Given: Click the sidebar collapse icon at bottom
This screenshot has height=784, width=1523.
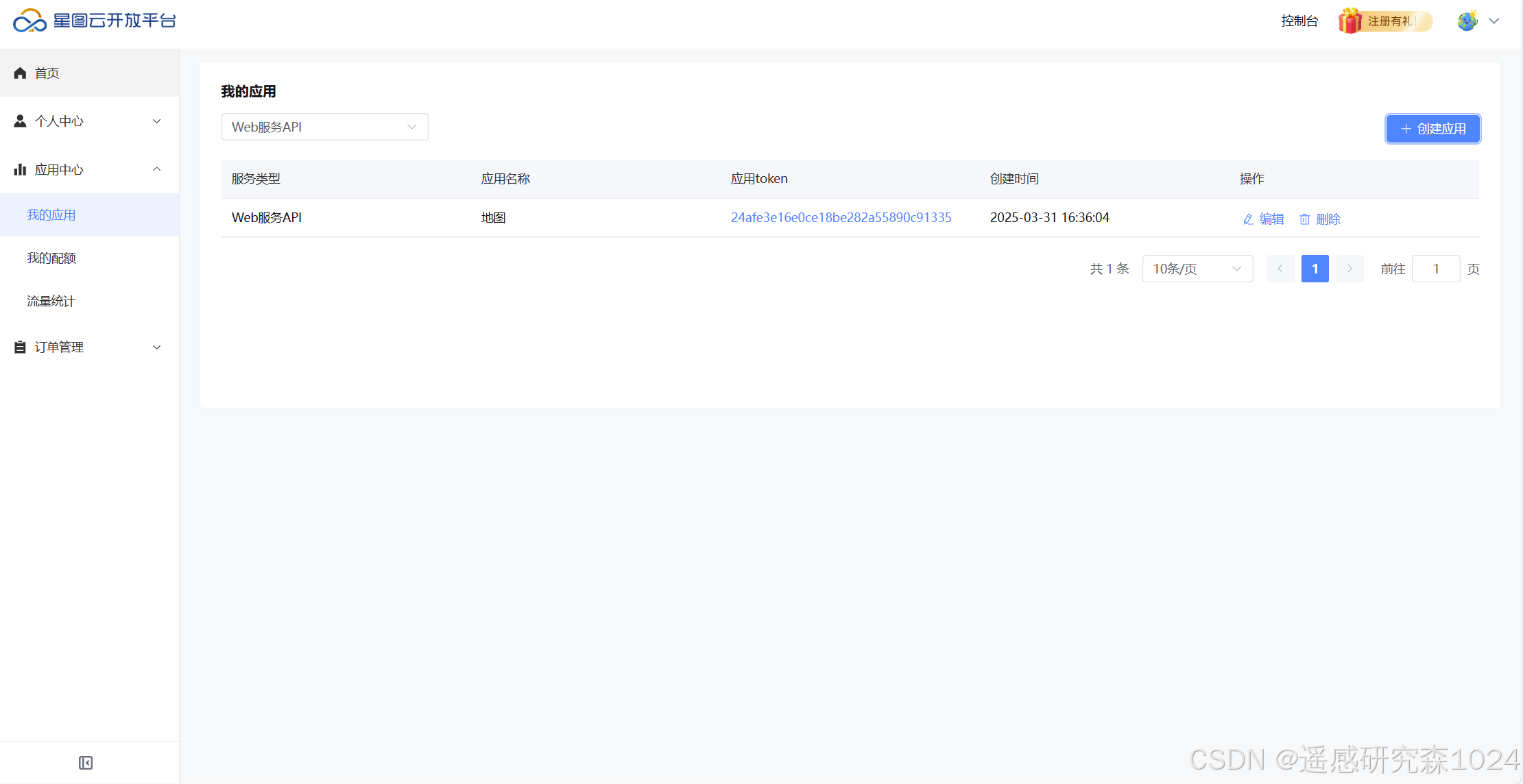Looking at the screenshot, I should coord(86,763).
